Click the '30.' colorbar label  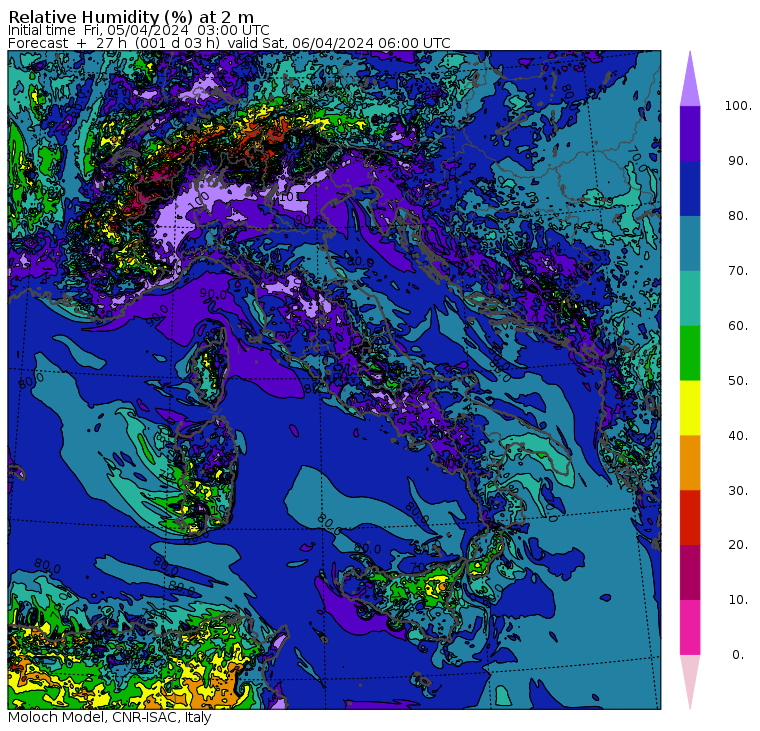click(738, 490)
